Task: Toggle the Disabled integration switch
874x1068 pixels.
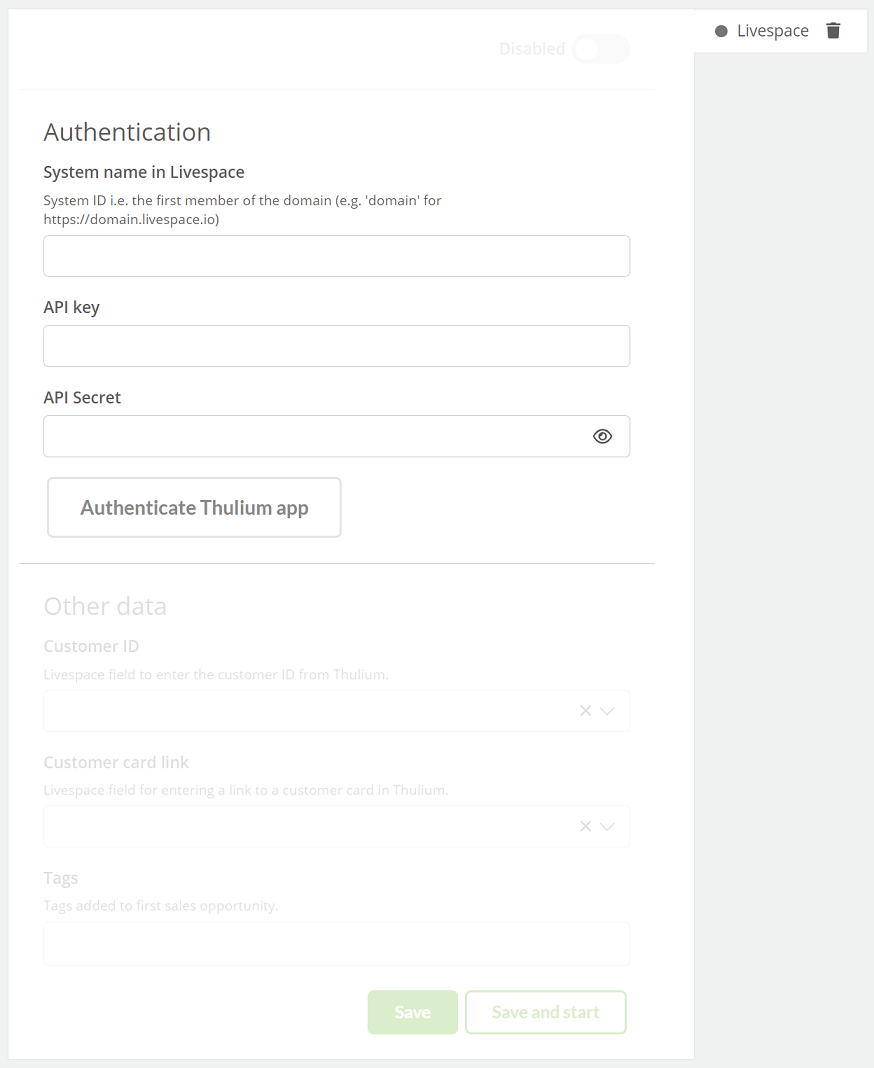Action: [601, 49]
